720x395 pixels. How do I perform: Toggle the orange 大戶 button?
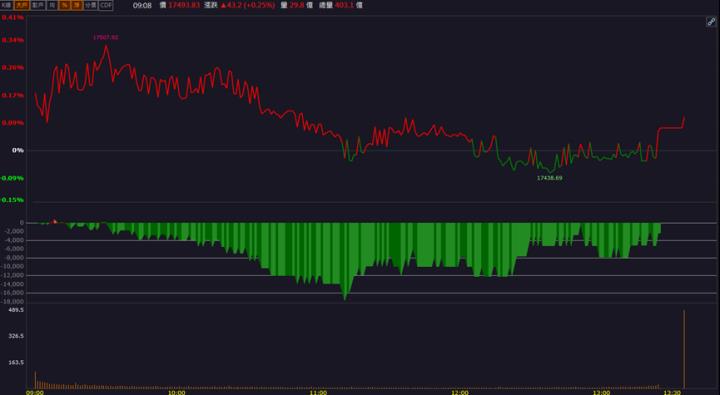(x=22, y=5)
